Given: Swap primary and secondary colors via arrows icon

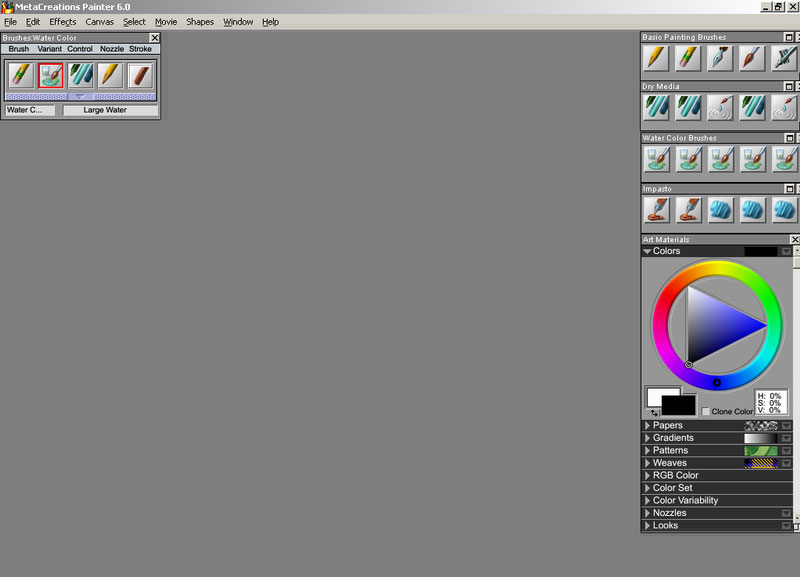Looking at the screenshot, I should click(x=654, y=413).
